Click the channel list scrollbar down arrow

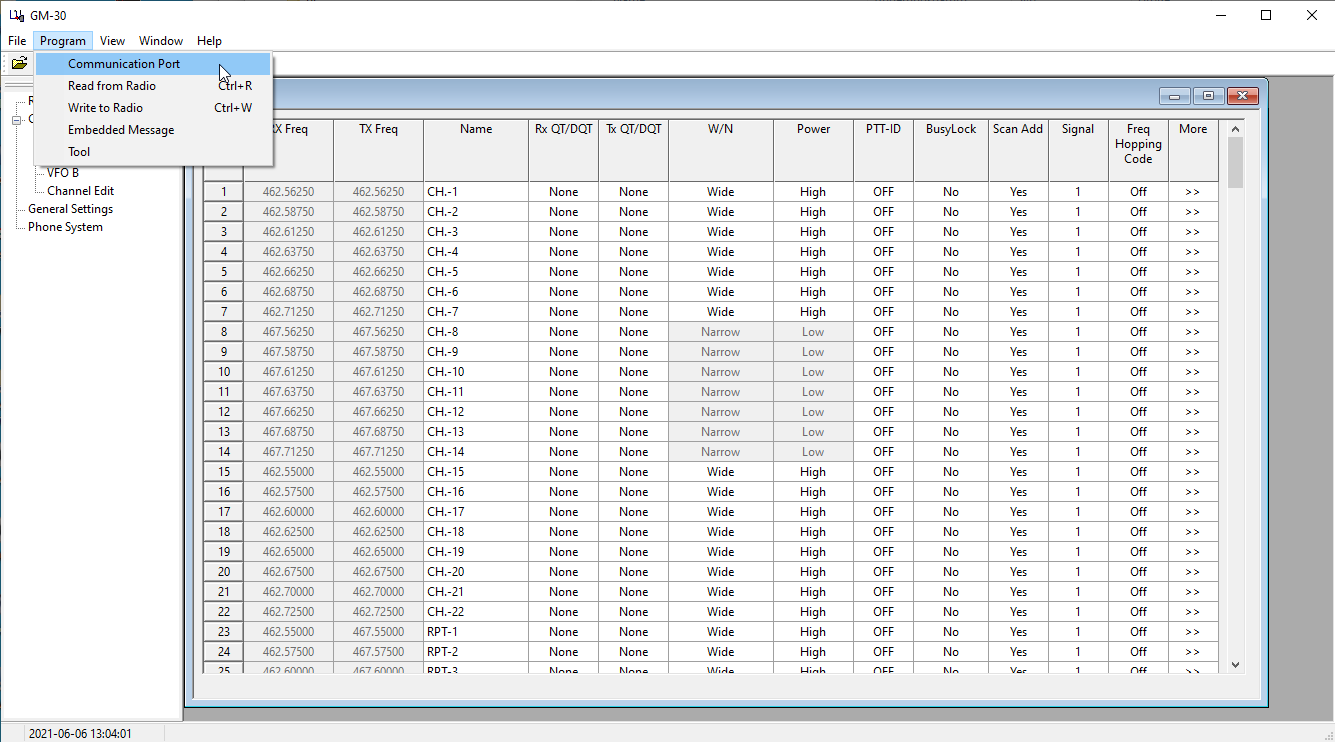[1235, 664]
